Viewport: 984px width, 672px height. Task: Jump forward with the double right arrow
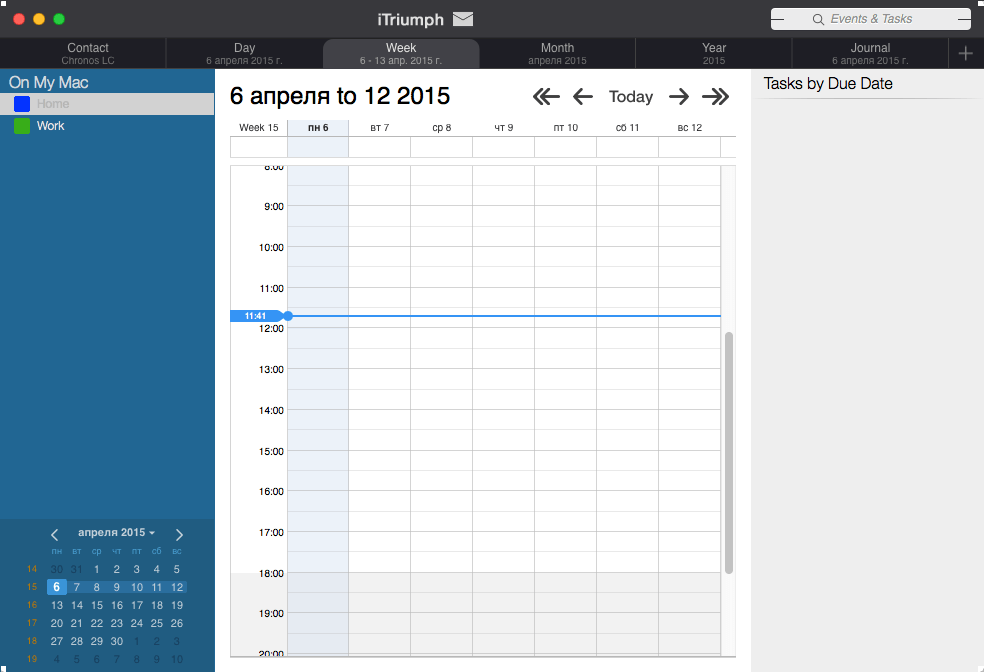(x=715, y=97)
